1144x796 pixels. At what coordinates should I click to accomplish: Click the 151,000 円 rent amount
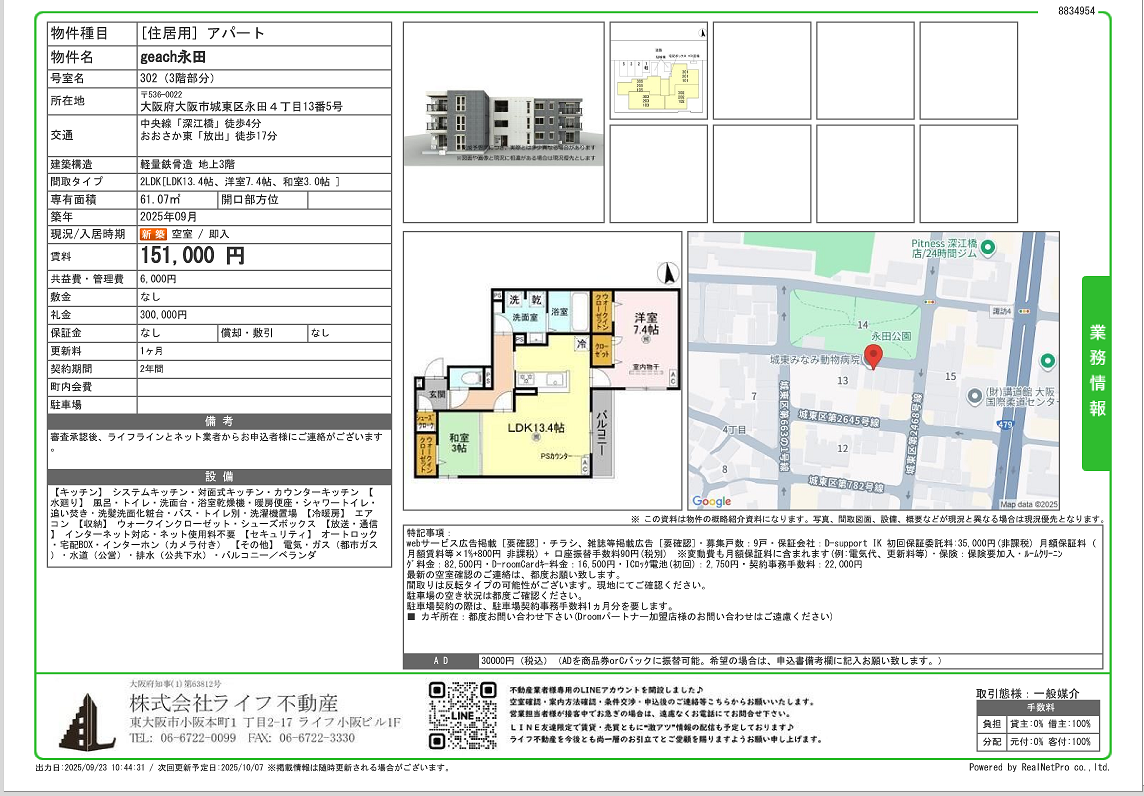(193, 256)
